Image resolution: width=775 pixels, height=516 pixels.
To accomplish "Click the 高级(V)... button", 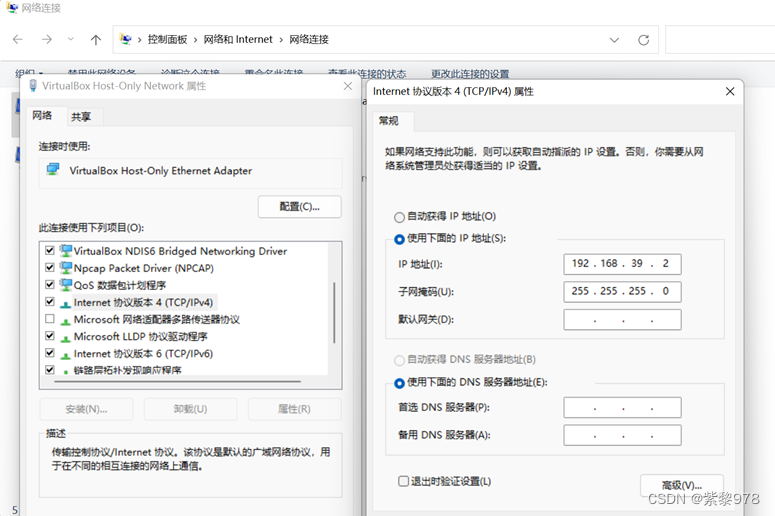I will 682,485.
